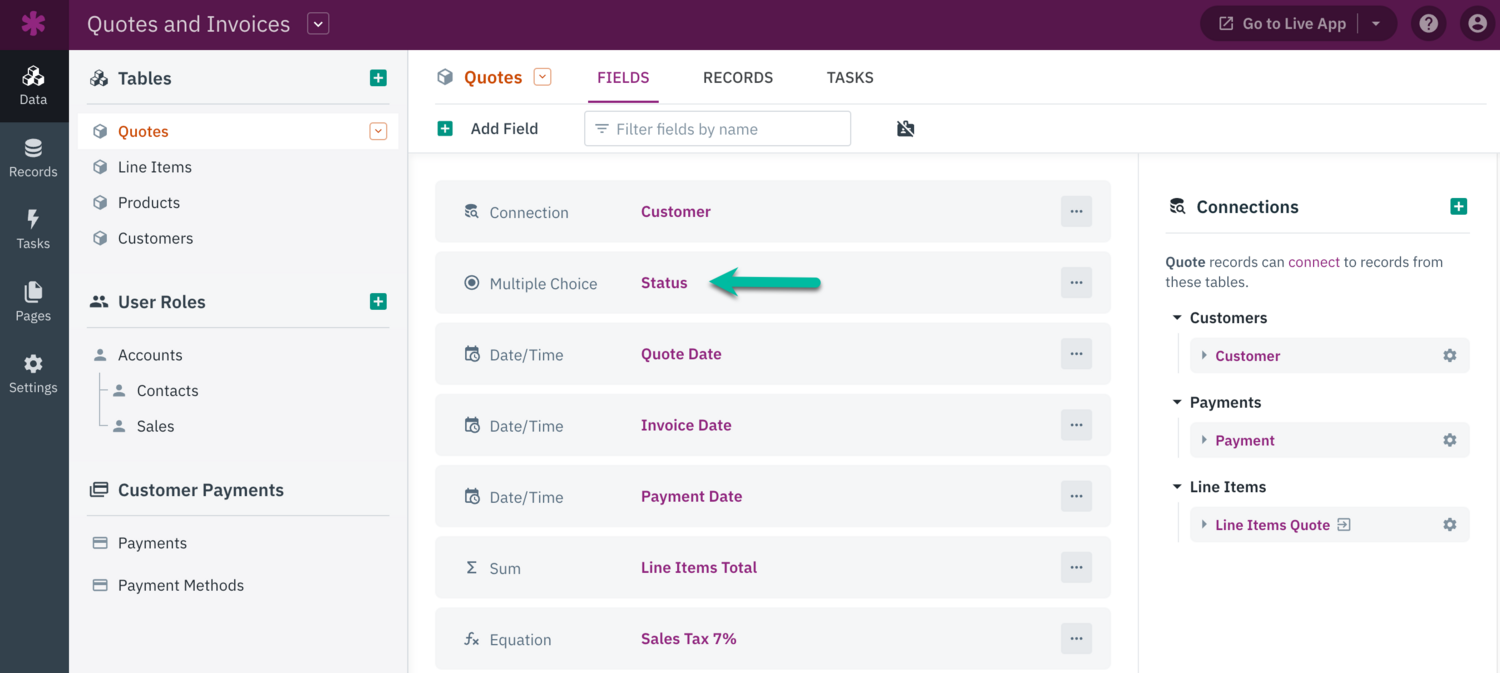Collapse the Customers connections group
The height and width of the screenshot is (673, 1500).
click(x=1177, y=318)
